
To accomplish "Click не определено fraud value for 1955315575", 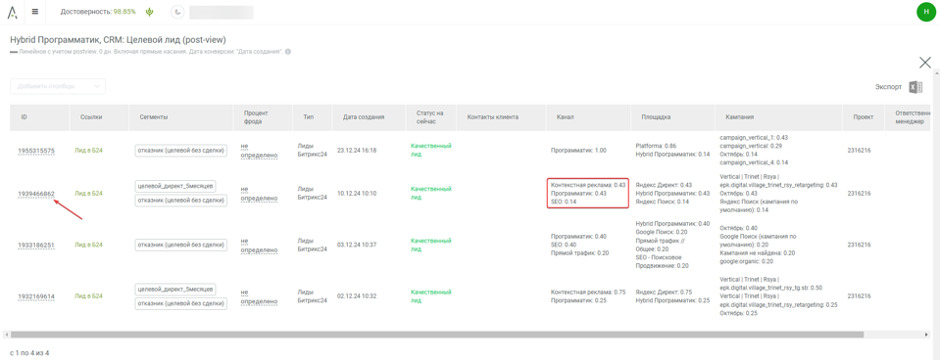I will [259, 151].
